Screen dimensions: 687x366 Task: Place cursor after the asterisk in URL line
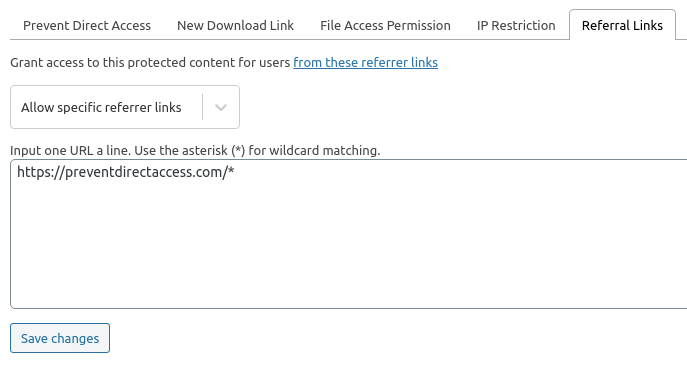click(x=236, y=172)
